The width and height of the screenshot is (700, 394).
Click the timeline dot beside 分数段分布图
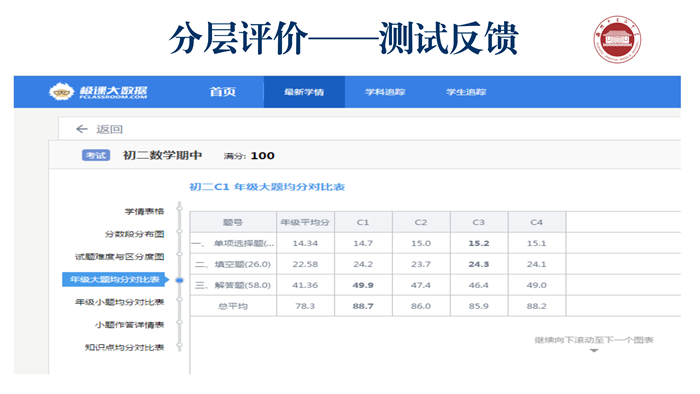(x=179, y=231)
